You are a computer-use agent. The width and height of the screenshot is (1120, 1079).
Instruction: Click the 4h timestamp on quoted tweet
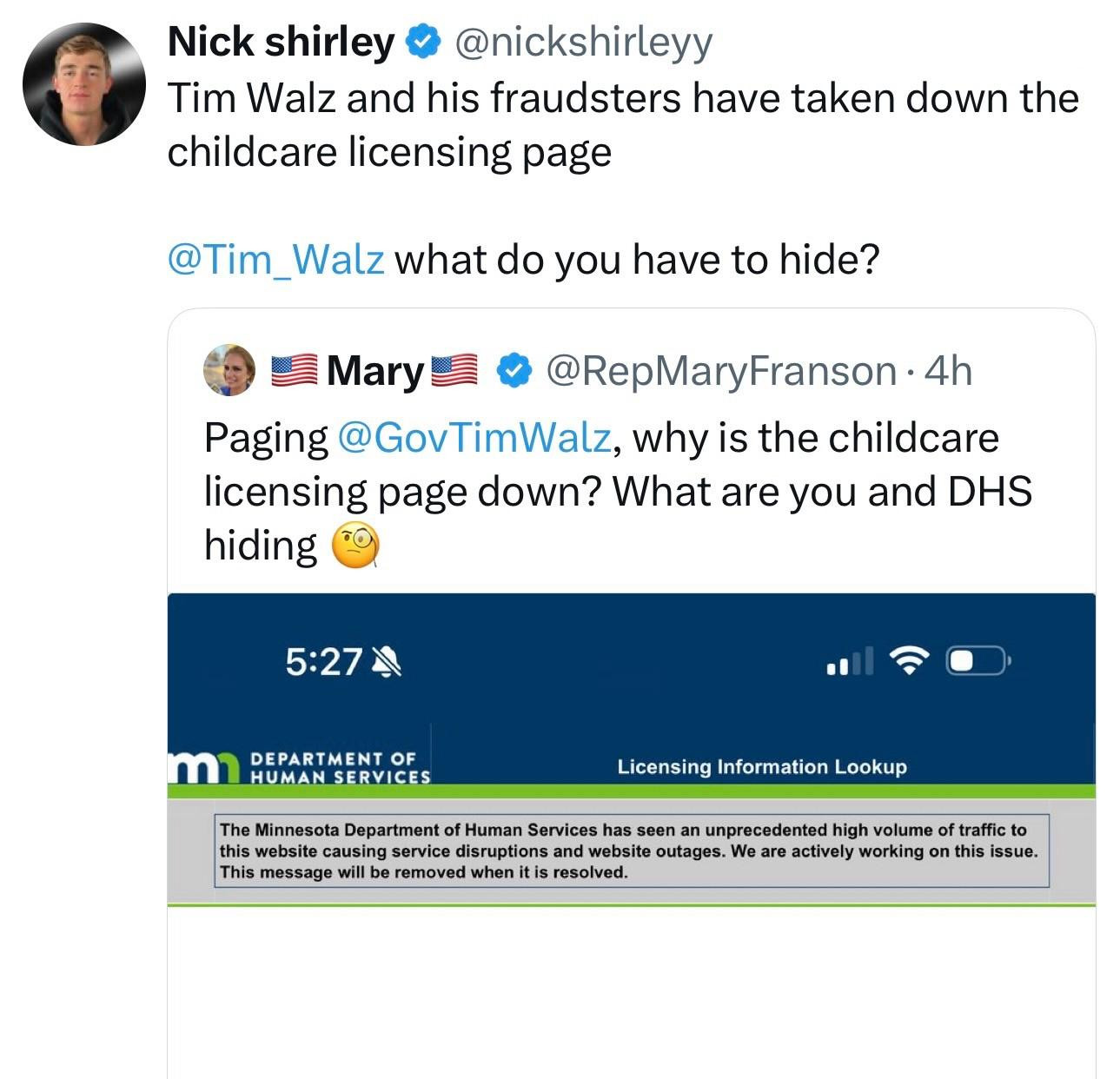tap(948, 371)
